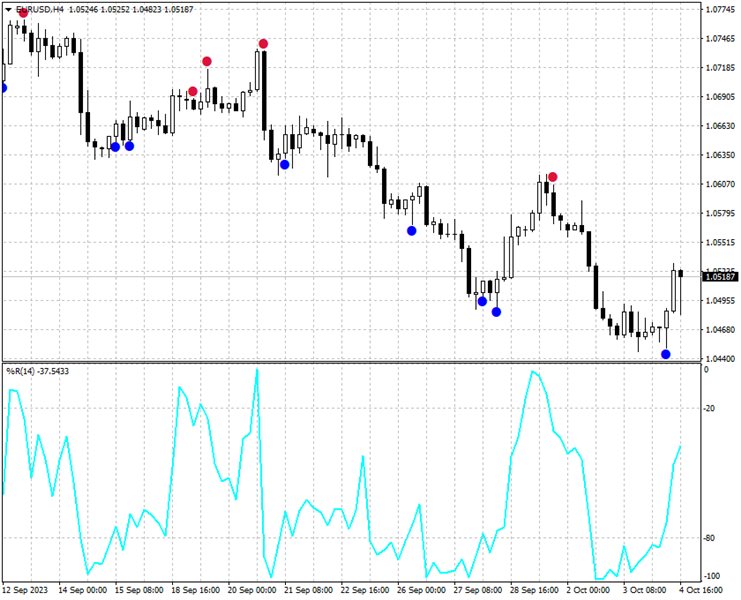Select the lower blue dot near 27 Sep 08:00
Viewport: 741px width, 600px height.
pos(496,312)
